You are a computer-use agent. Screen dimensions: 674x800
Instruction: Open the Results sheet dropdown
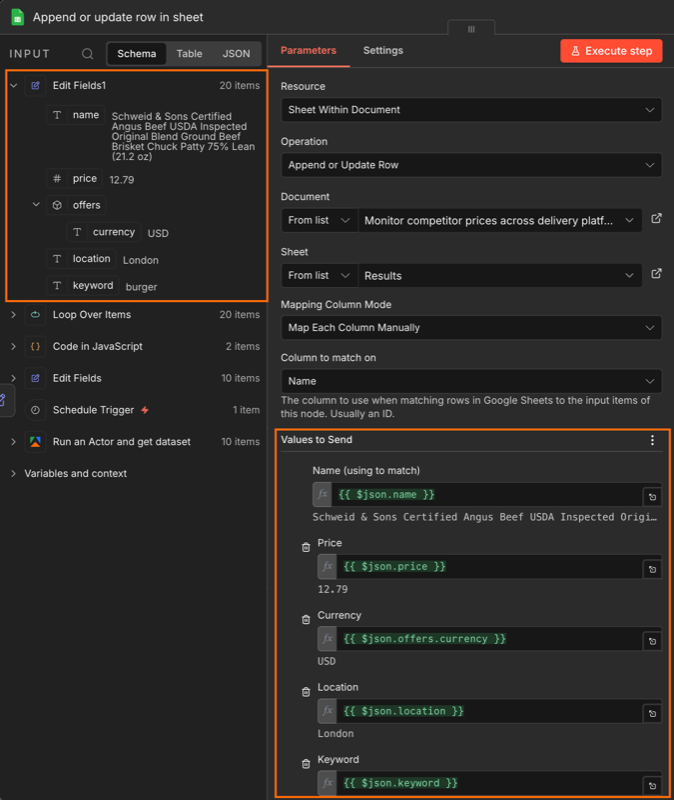tap(500, 276)
